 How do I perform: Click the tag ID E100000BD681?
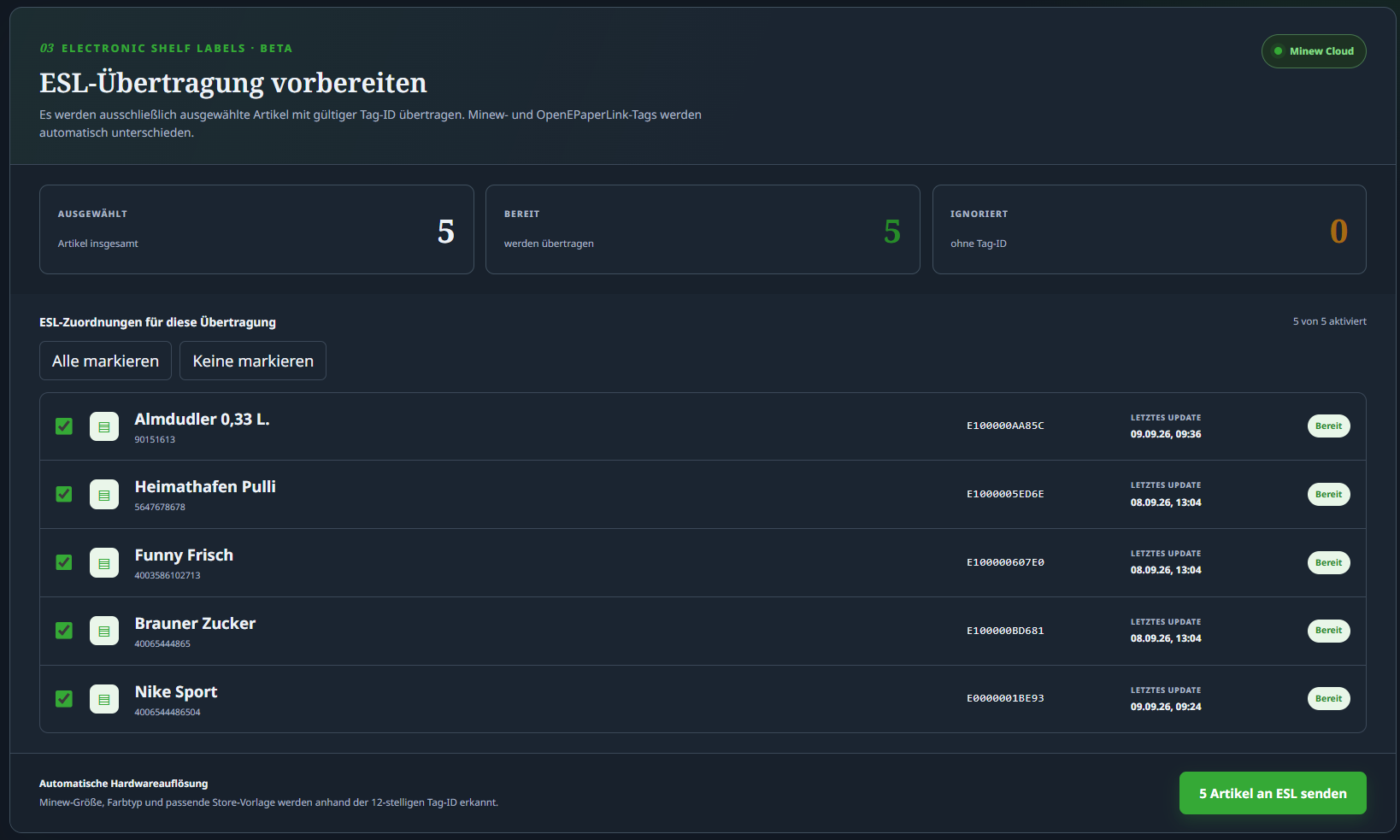coord(1005,631)
